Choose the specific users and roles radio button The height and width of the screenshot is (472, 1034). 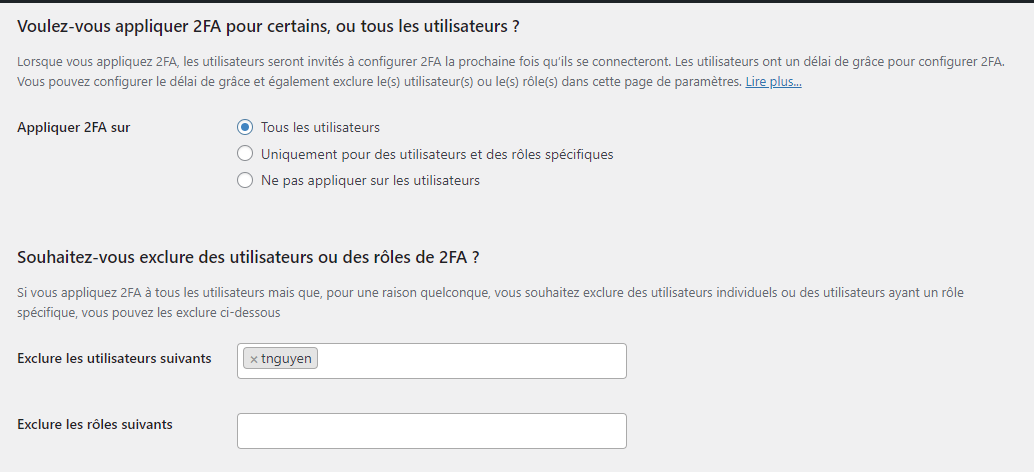(x=245, y=154)
